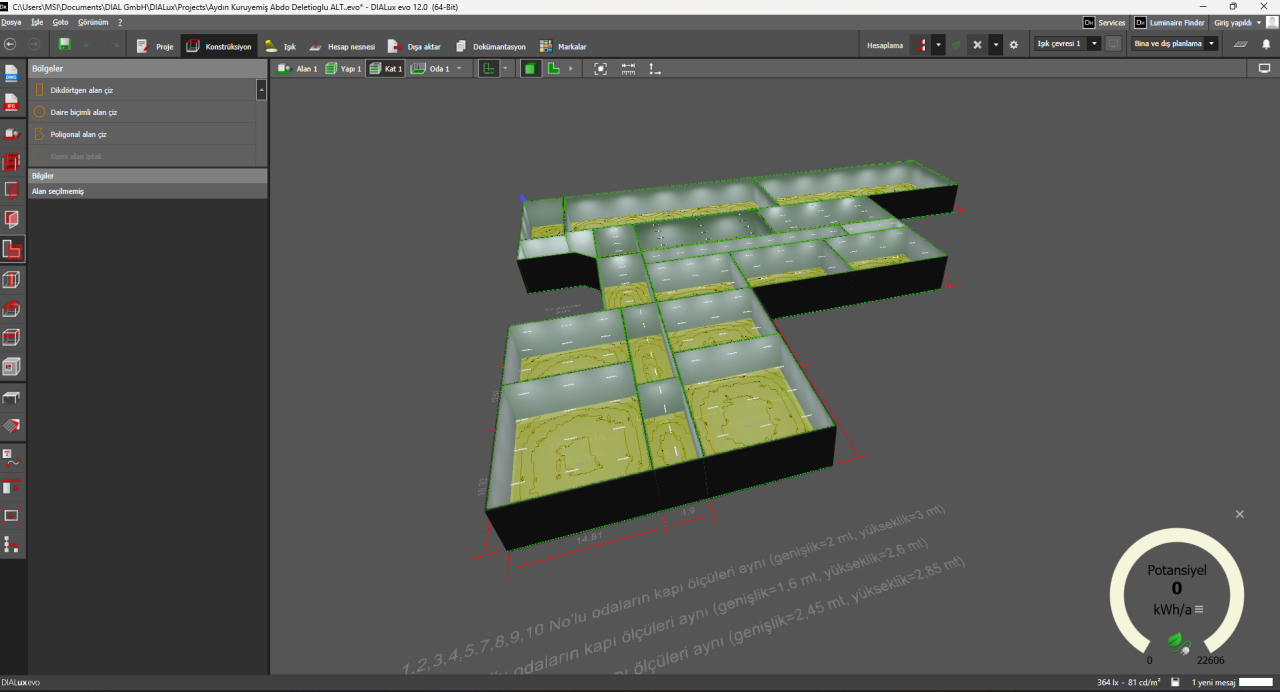Screen dimensions: 1280x692
Task: Open the ? help menu
Action: [120, 22]
